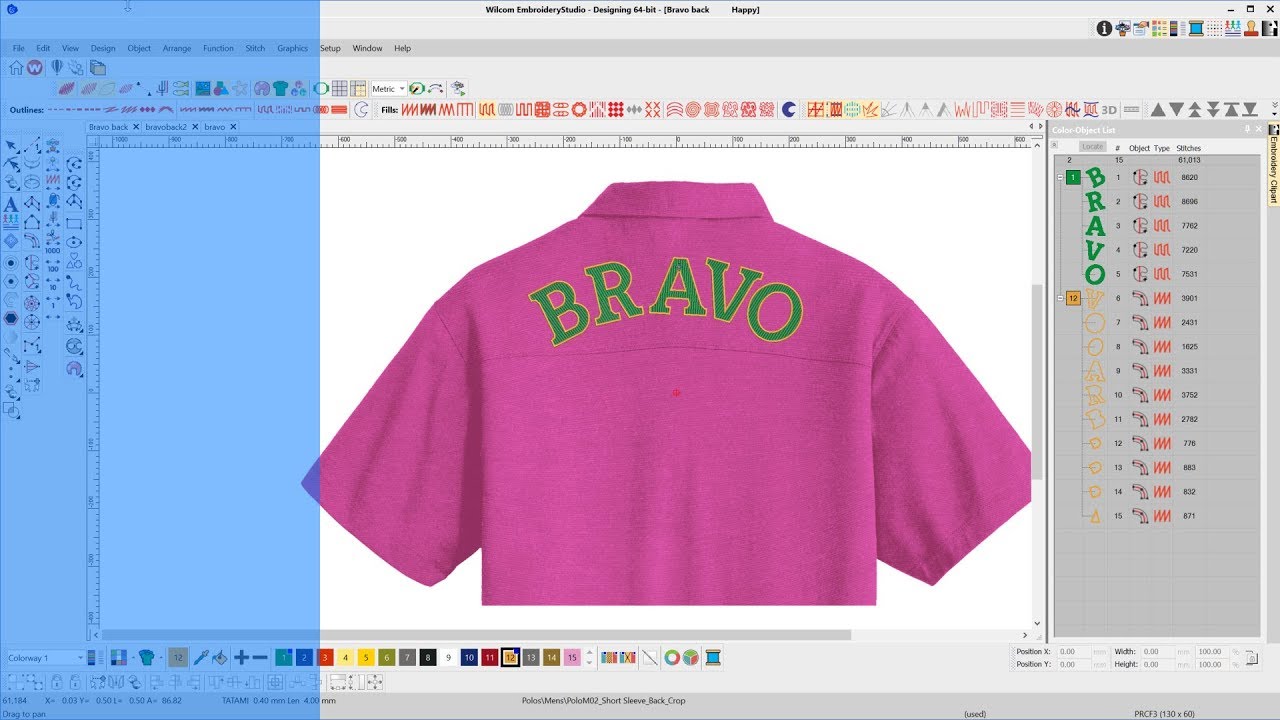Open the Setup menu
Image resolution: width=1280 pixels, height=720 pixels.
click(x=330, y=48)
